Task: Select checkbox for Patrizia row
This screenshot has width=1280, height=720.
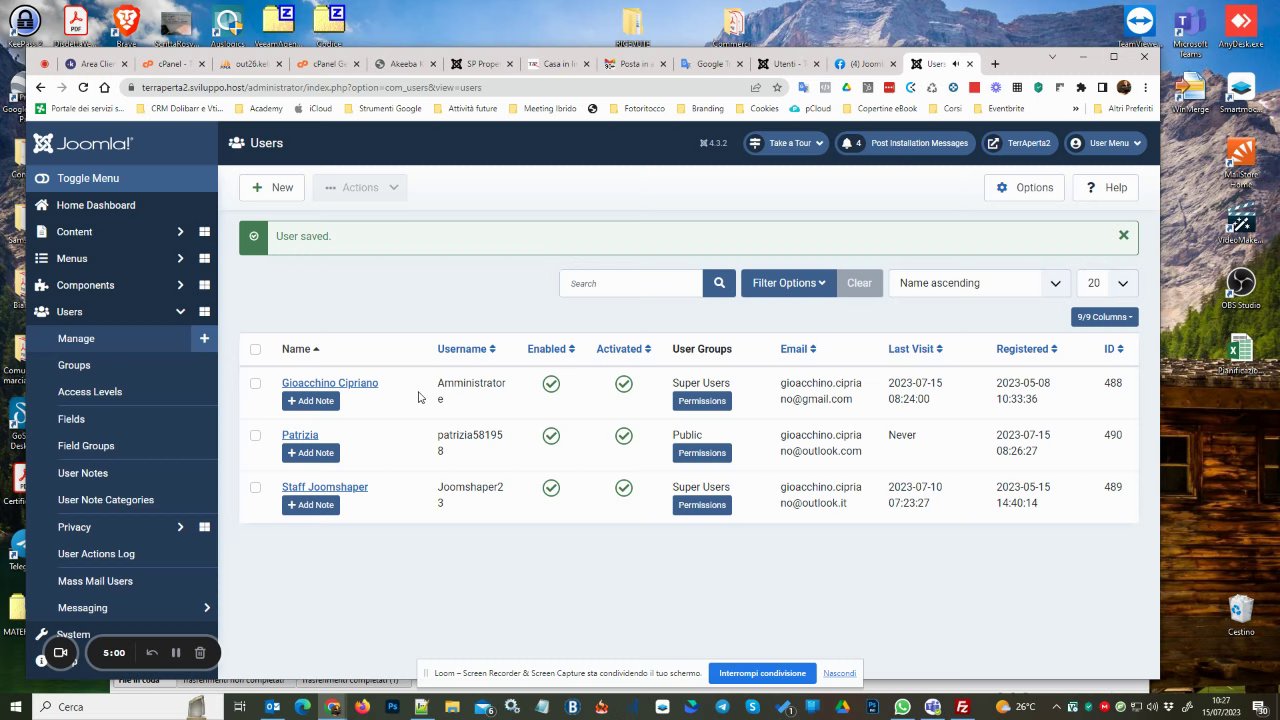Action: tap(255, 435)
